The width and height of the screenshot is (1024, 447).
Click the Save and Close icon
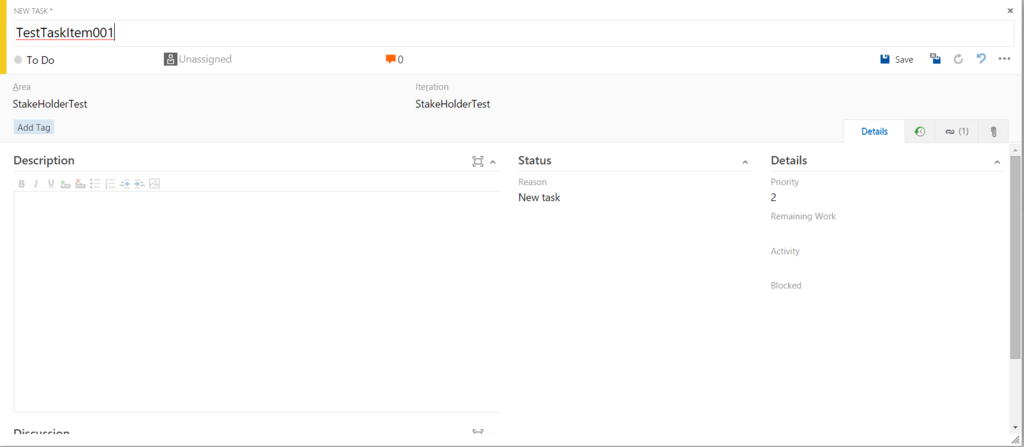[936, 59]
